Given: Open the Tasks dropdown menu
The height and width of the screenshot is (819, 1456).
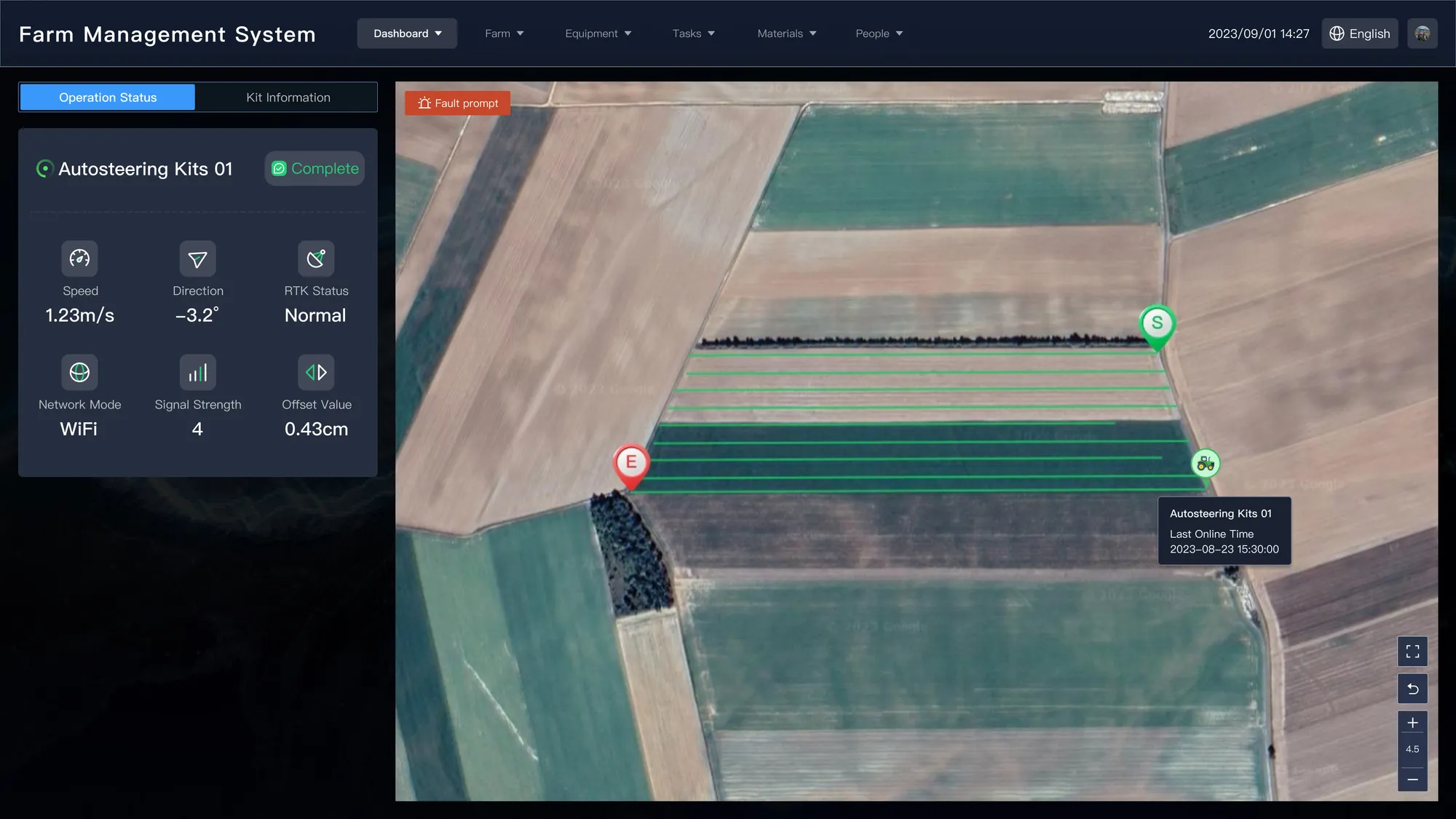Looking at the screenshot, I should tap(693, 33).
